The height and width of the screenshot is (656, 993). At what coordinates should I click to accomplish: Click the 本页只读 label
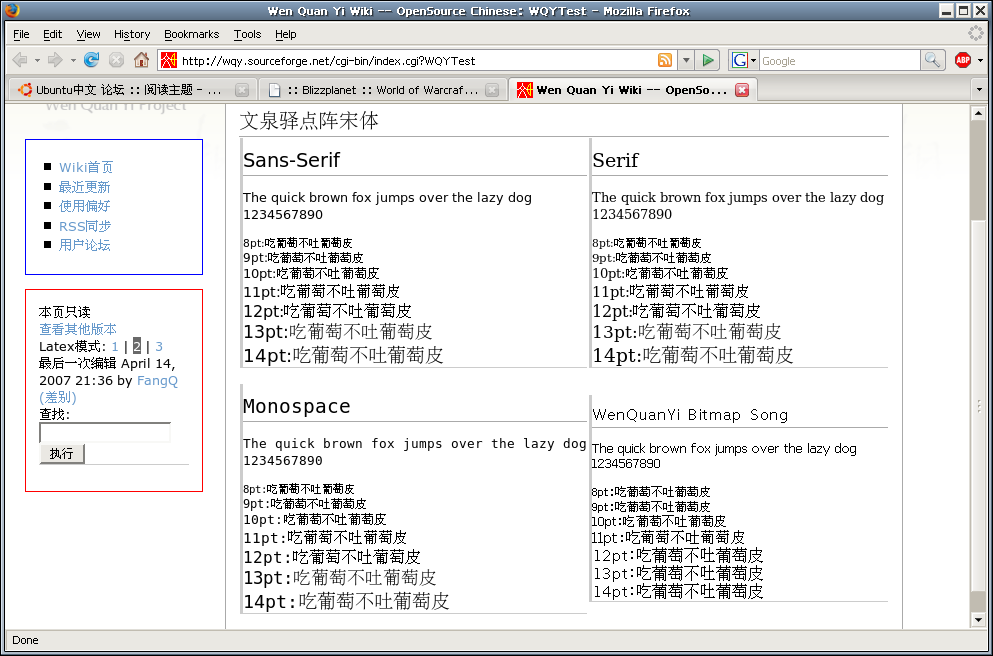[x=65, y=312]
